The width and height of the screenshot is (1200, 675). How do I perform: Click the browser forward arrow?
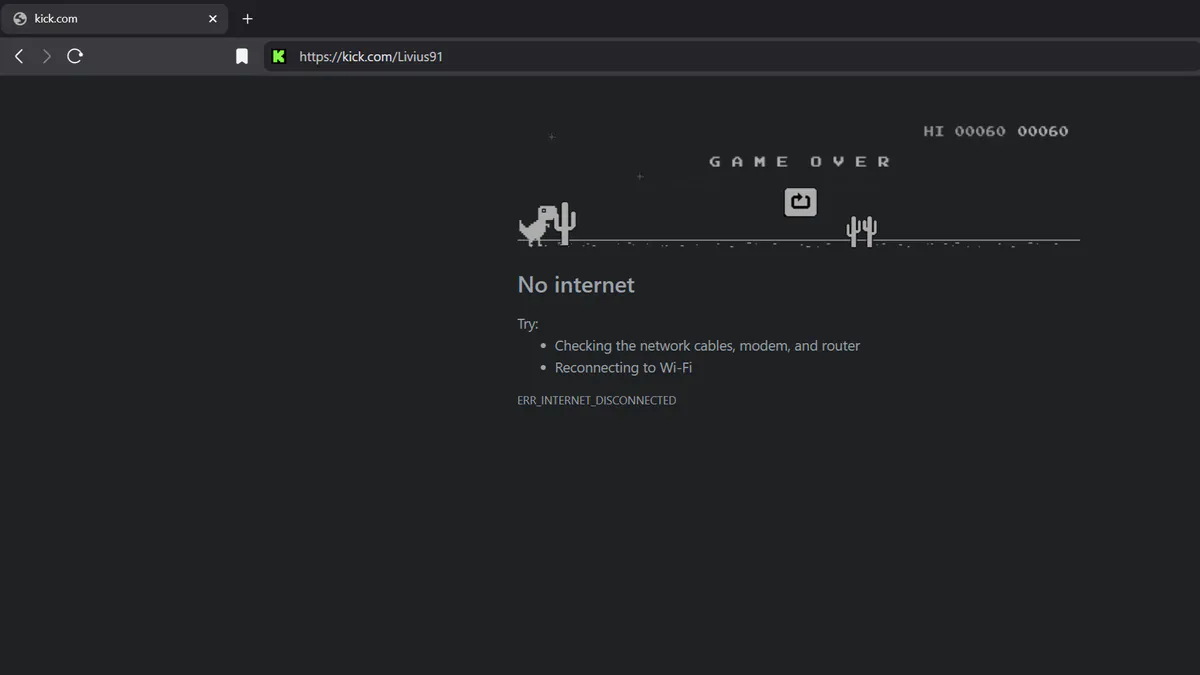tap(46, 56)
